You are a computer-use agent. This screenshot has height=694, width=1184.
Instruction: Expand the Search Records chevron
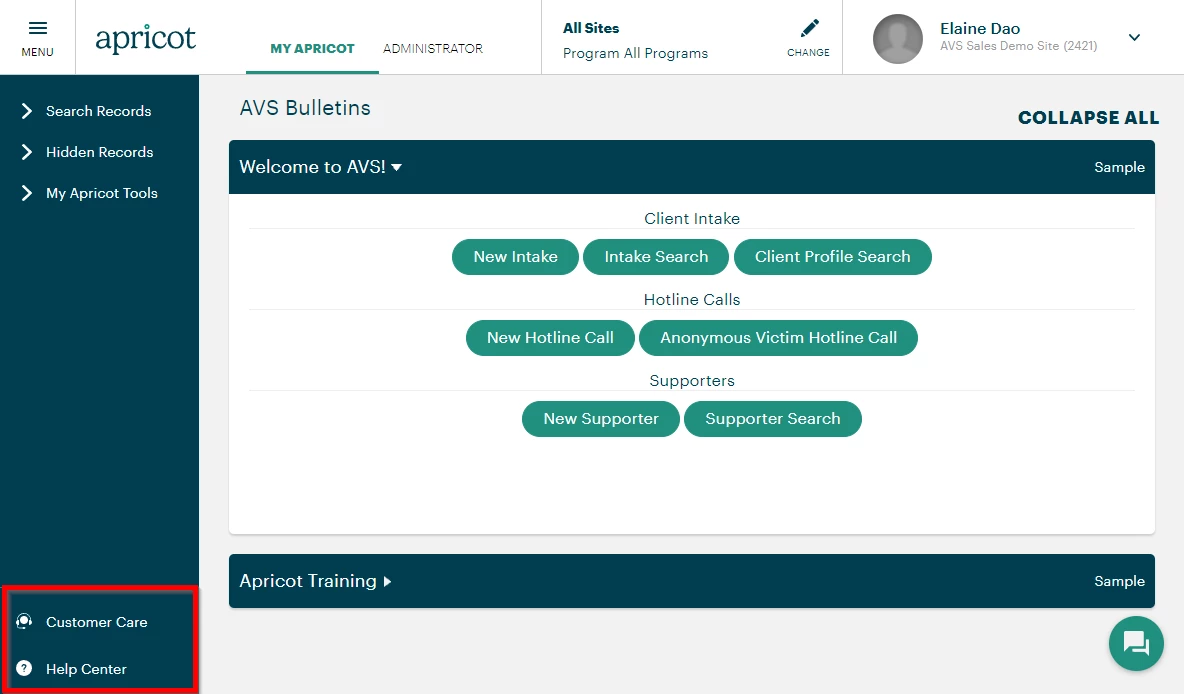click(x=26, y=111)
